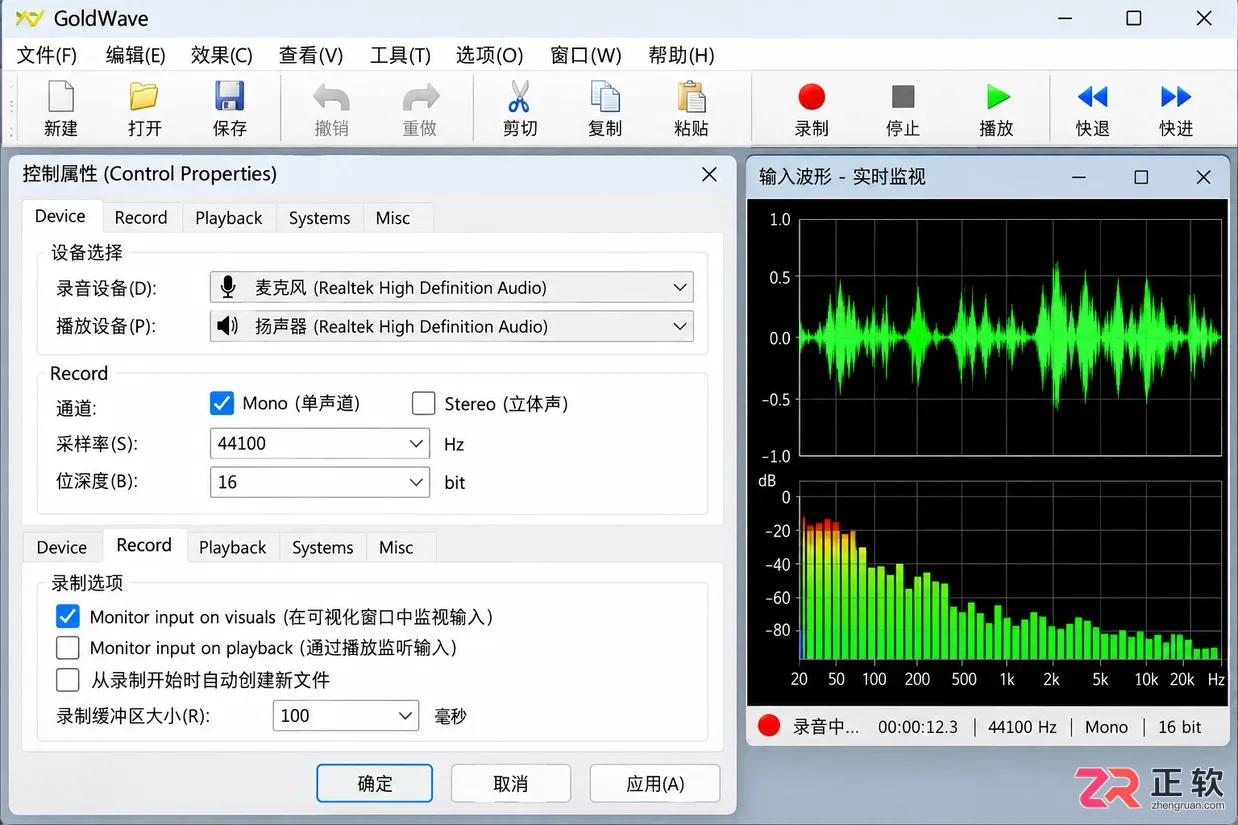Click the New (新建) file icon
This screenshot has height=825, width=1238.
tap(61, 97)
